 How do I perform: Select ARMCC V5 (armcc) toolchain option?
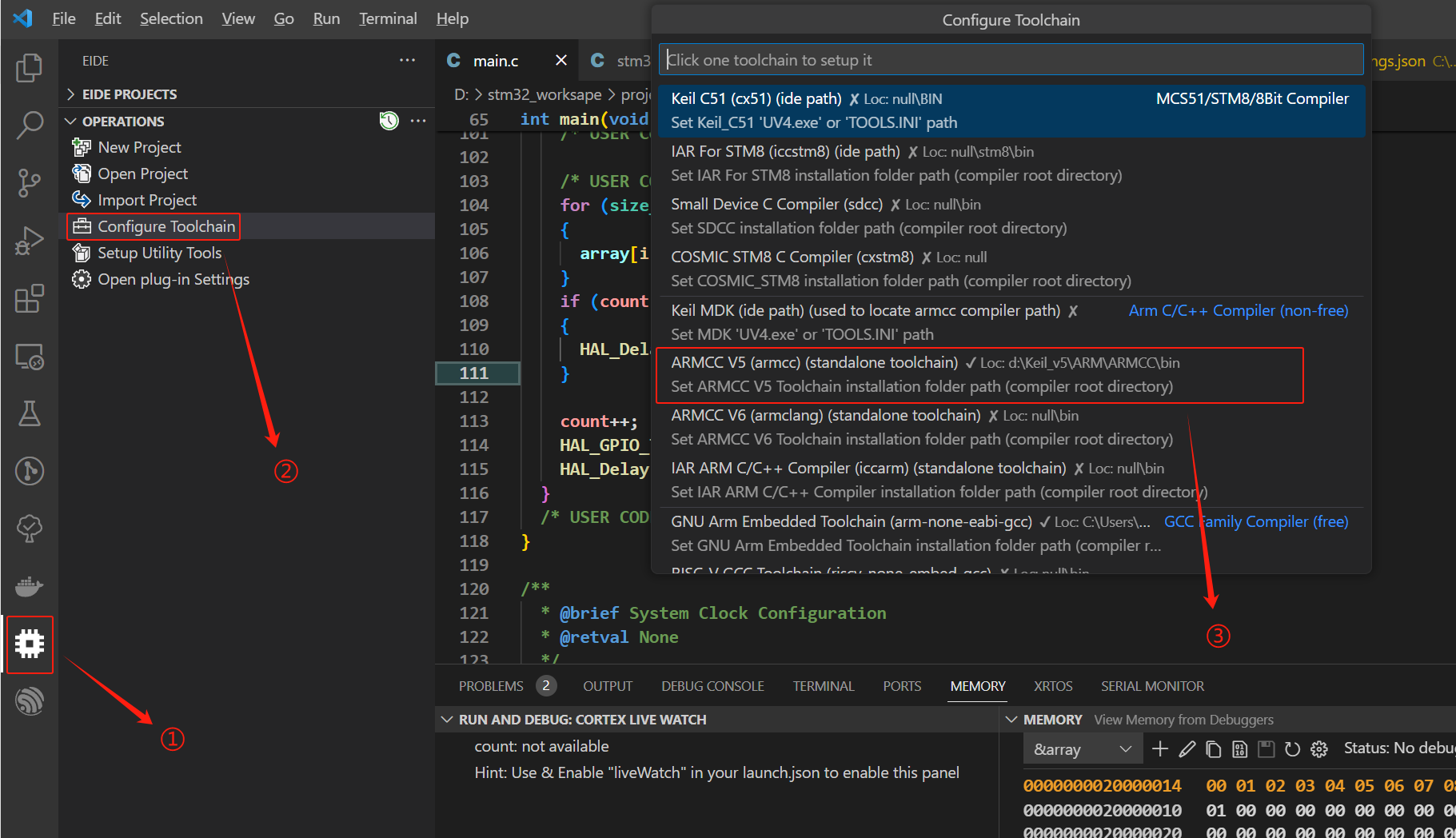pos(1011,374)
